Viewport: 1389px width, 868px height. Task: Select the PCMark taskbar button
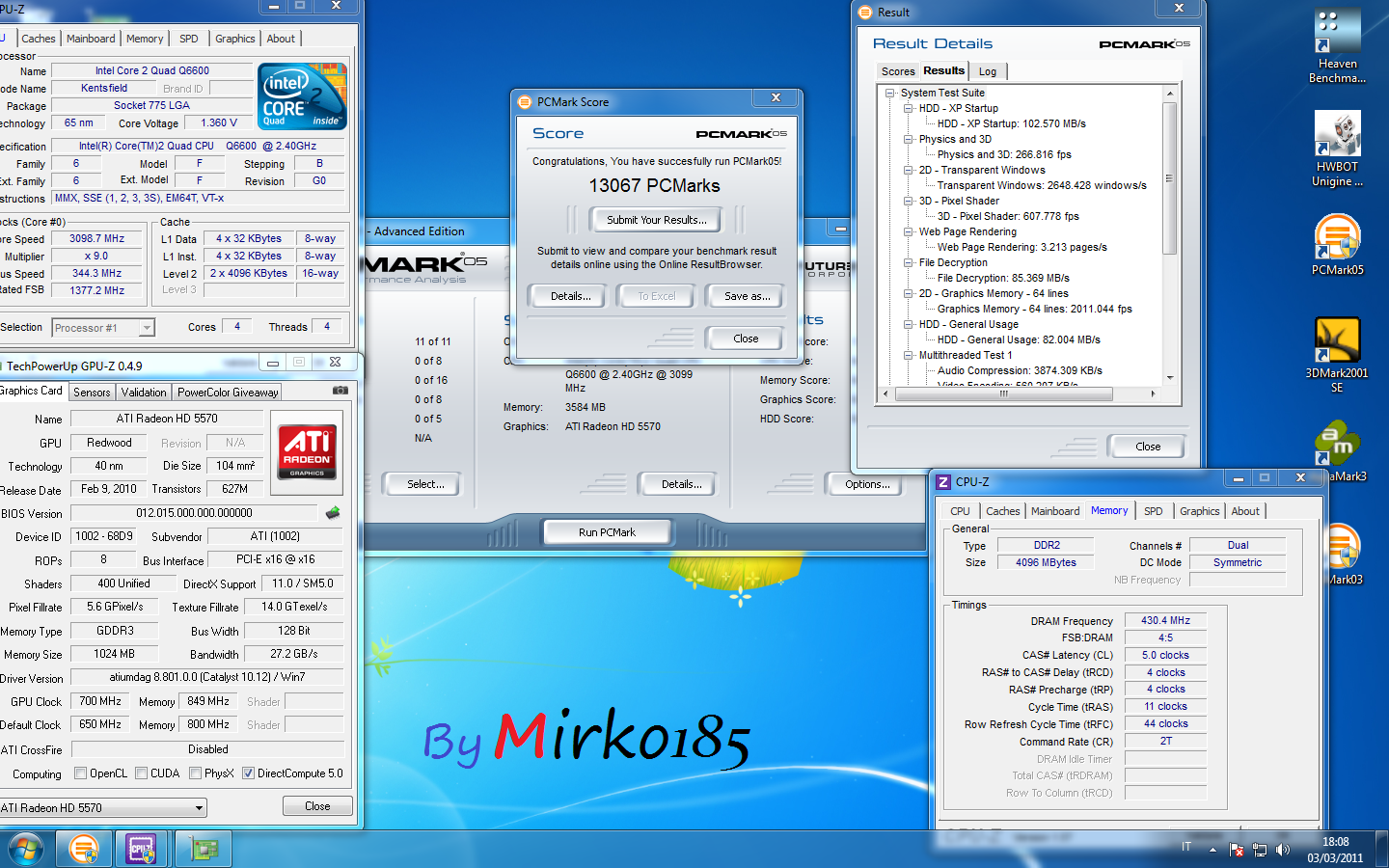point(84,849)
